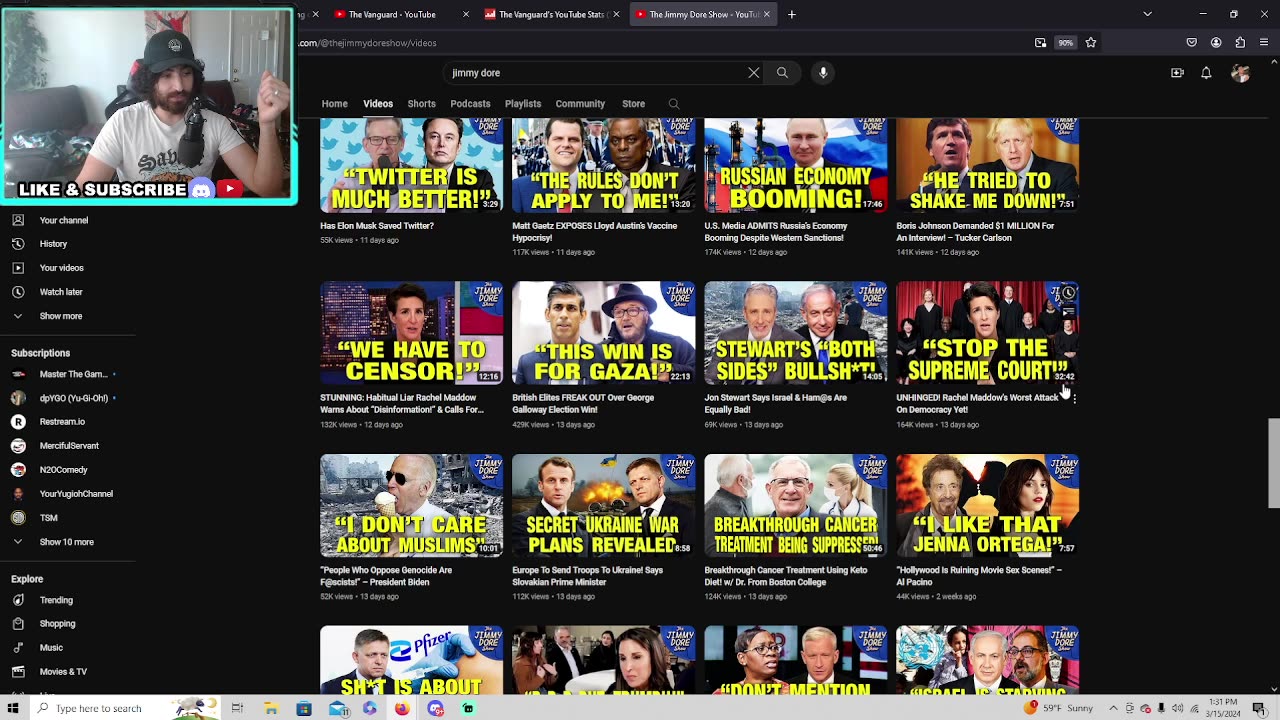Viewport: 1280px width, 720px height.
Task: Select the channel Videos tab
Action: (x=378, y=104)
